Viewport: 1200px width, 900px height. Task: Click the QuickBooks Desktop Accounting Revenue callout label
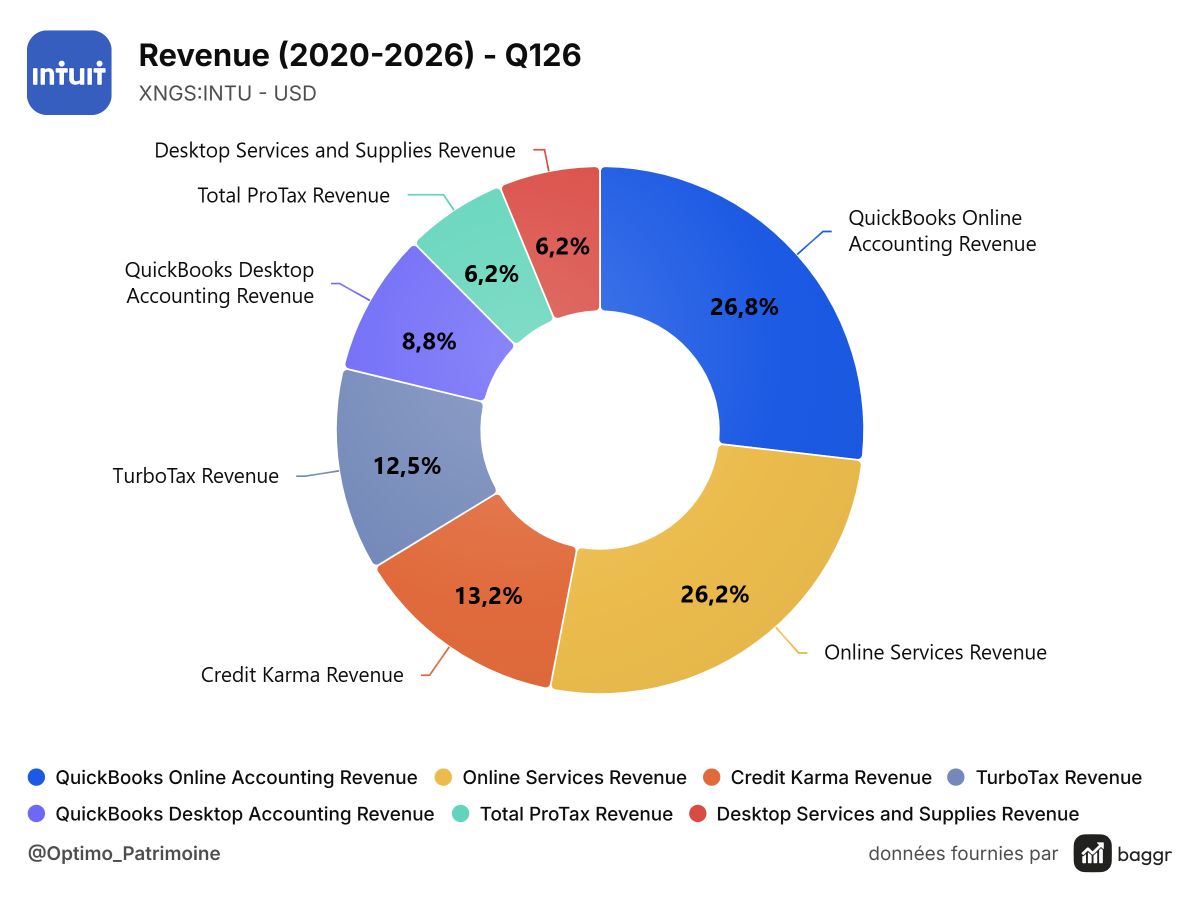pos(220,283)
